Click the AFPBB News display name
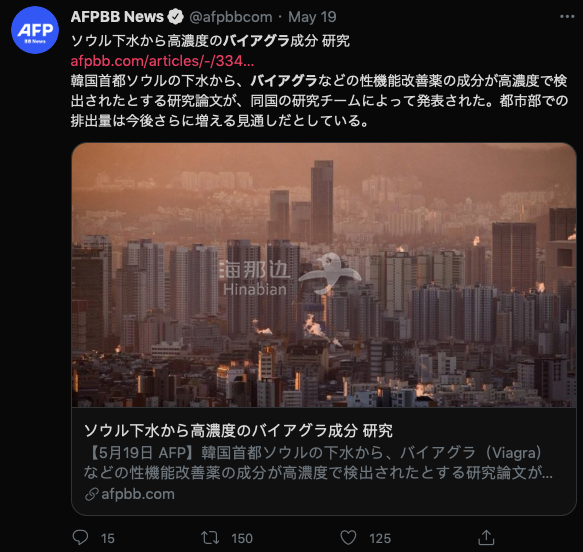The width and height of the screenshot is (583, 552). pyautogui.click(x=117, y=17)
